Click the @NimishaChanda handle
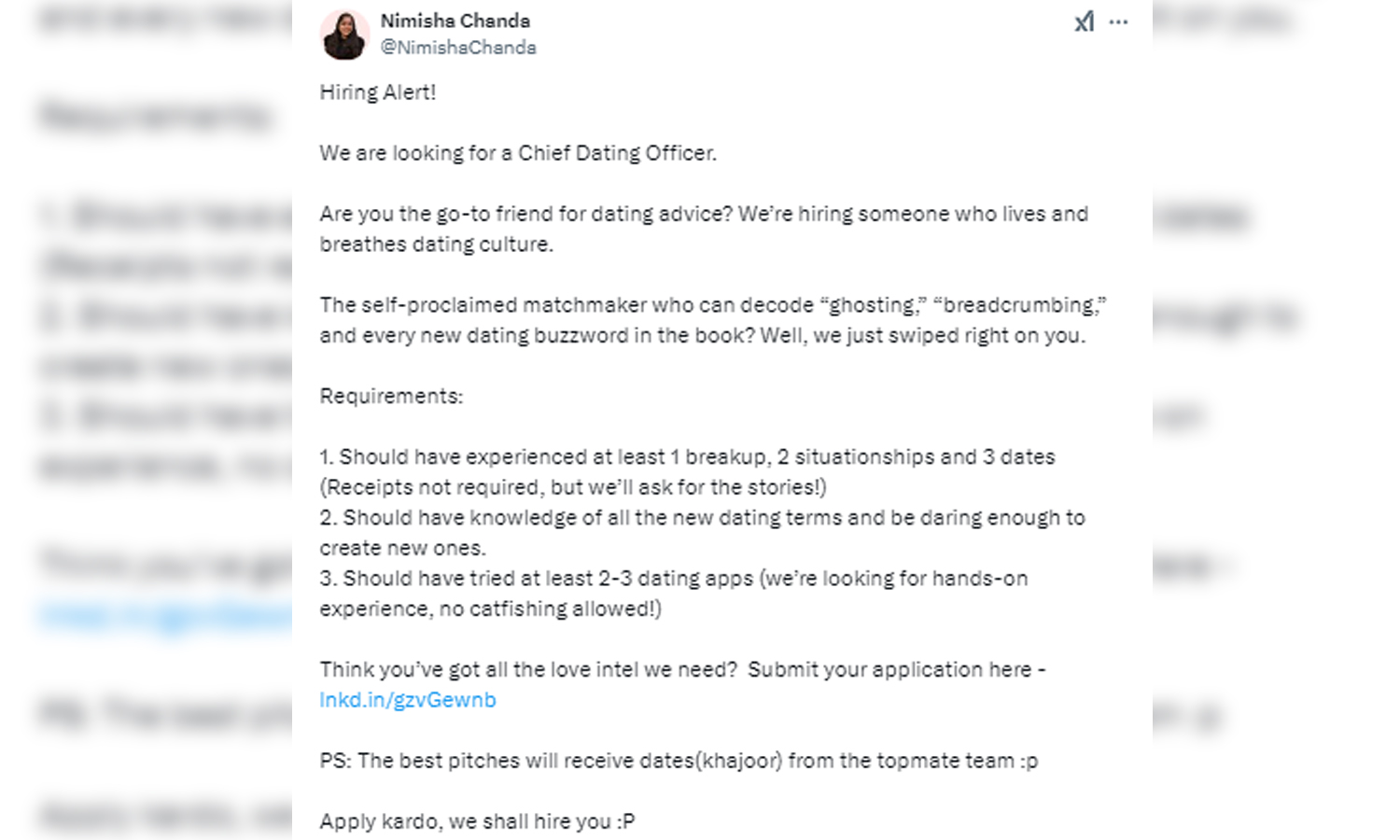This screenshot has height=840, width=1400. coord(457,48)
